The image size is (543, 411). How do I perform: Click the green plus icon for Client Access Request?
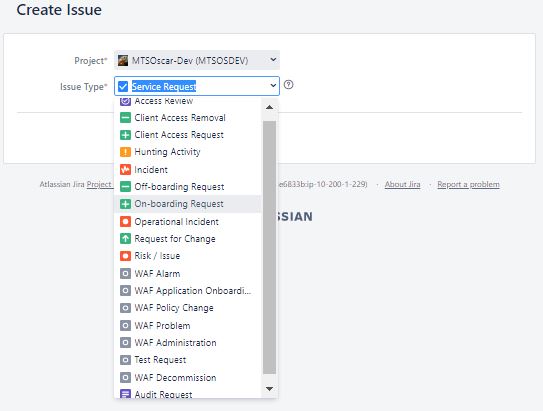pos(125,135)
